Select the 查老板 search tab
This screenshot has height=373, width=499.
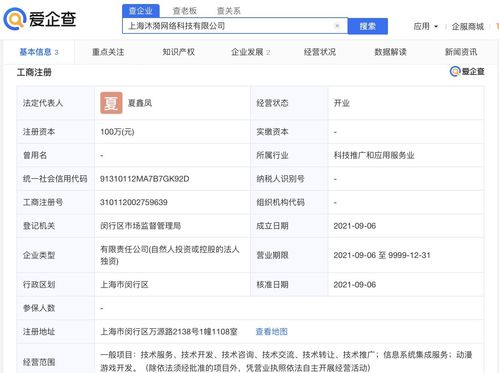pyautogui.click(x=185, y=11)
